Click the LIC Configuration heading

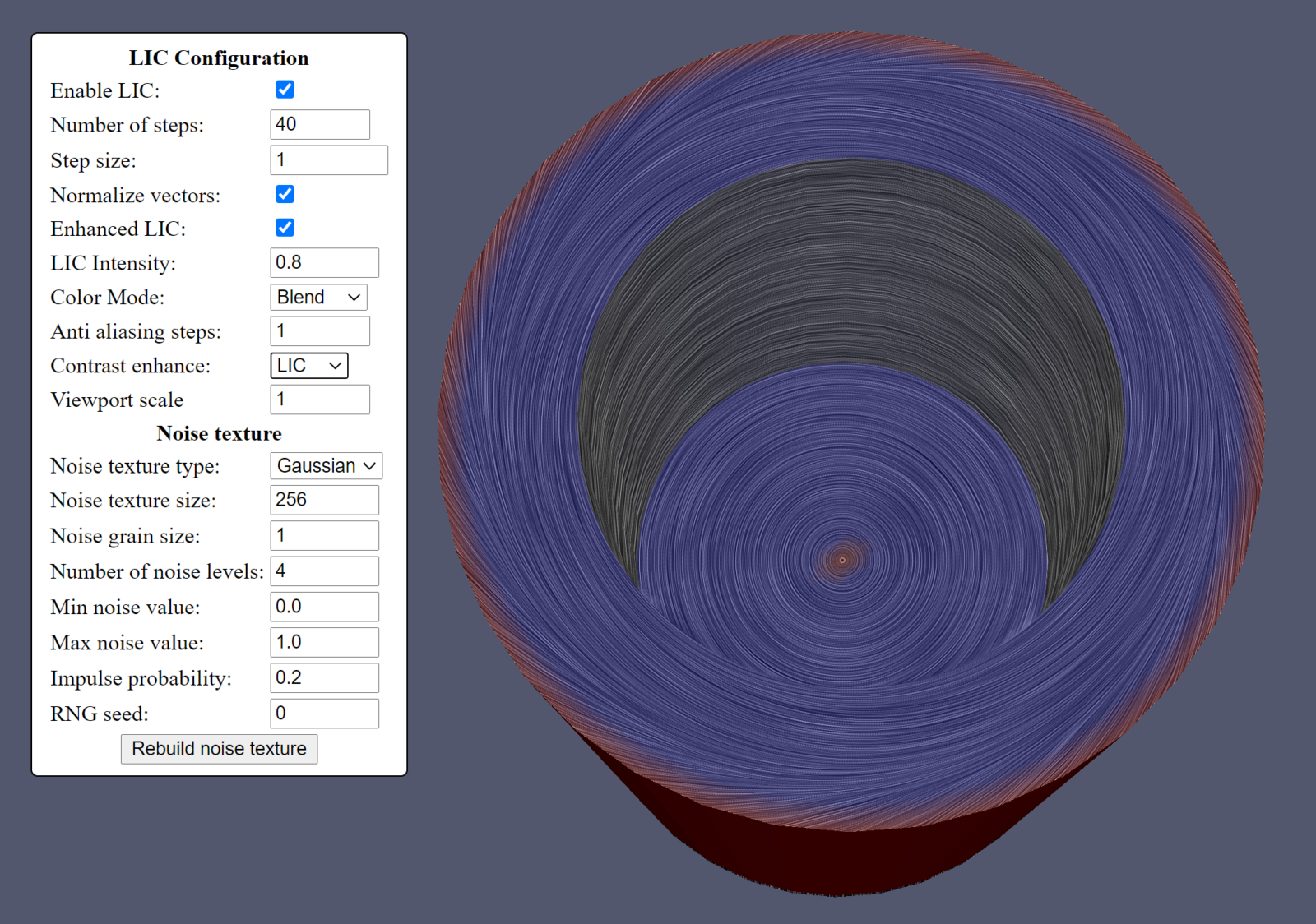click(x=219, y=58)
